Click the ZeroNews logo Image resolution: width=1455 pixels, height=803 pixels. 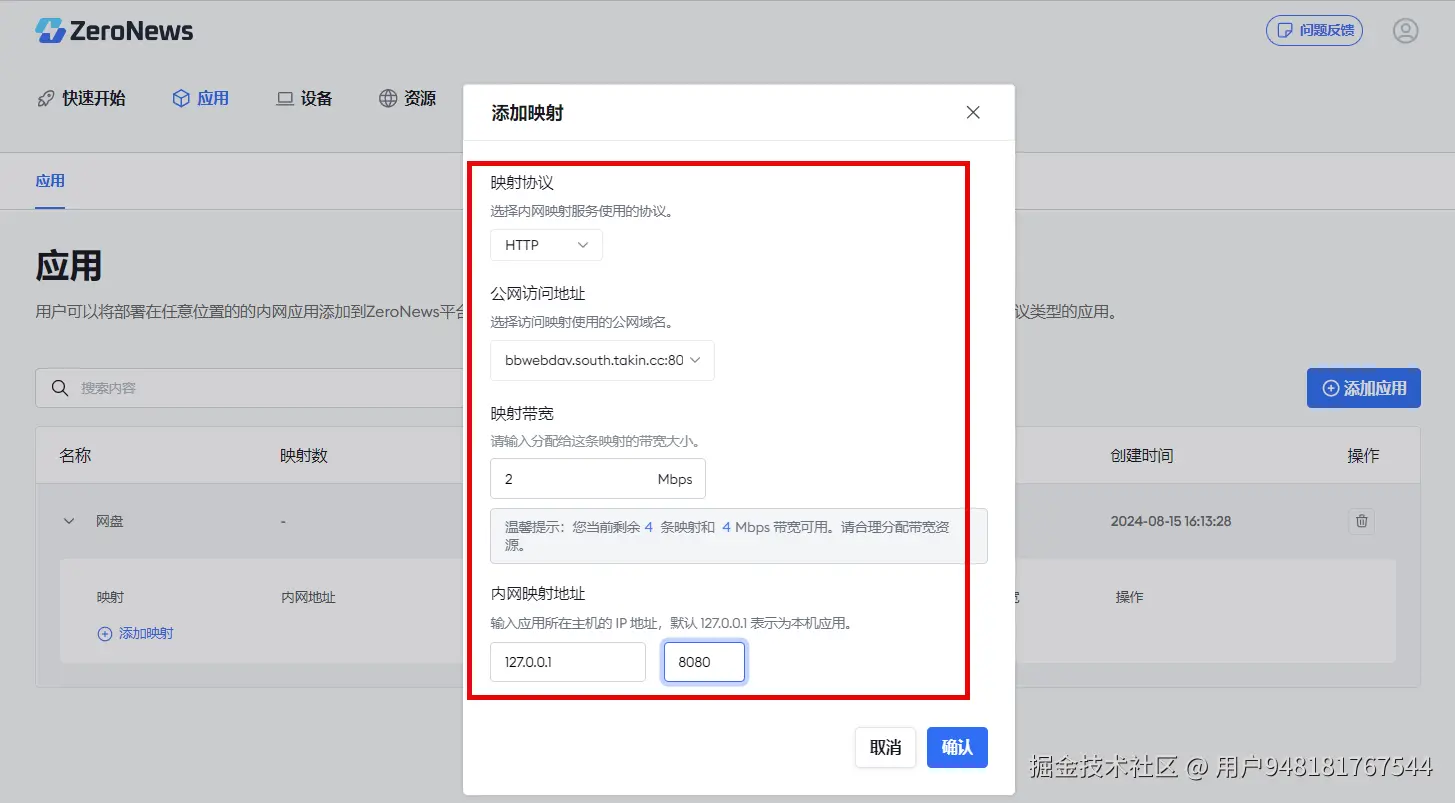[114, 31]
